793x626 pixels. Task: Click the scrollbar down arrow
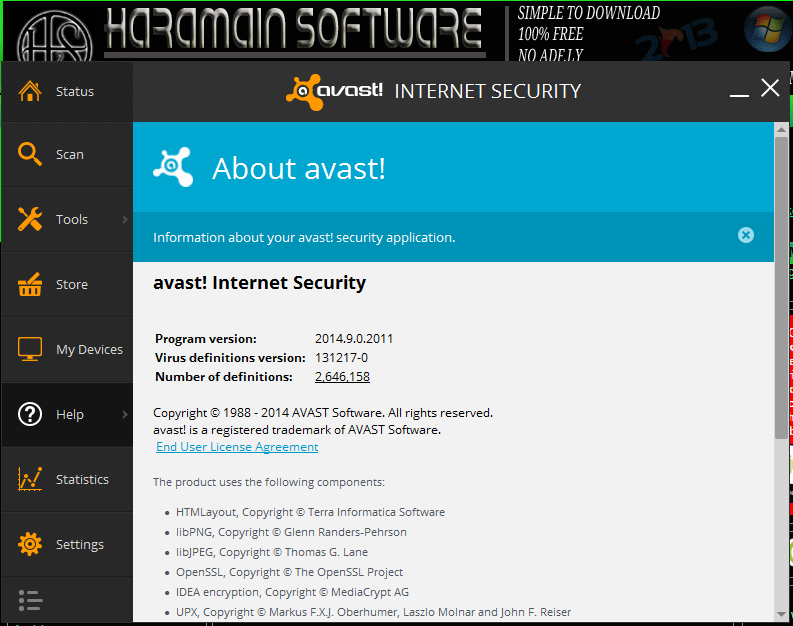781,615
